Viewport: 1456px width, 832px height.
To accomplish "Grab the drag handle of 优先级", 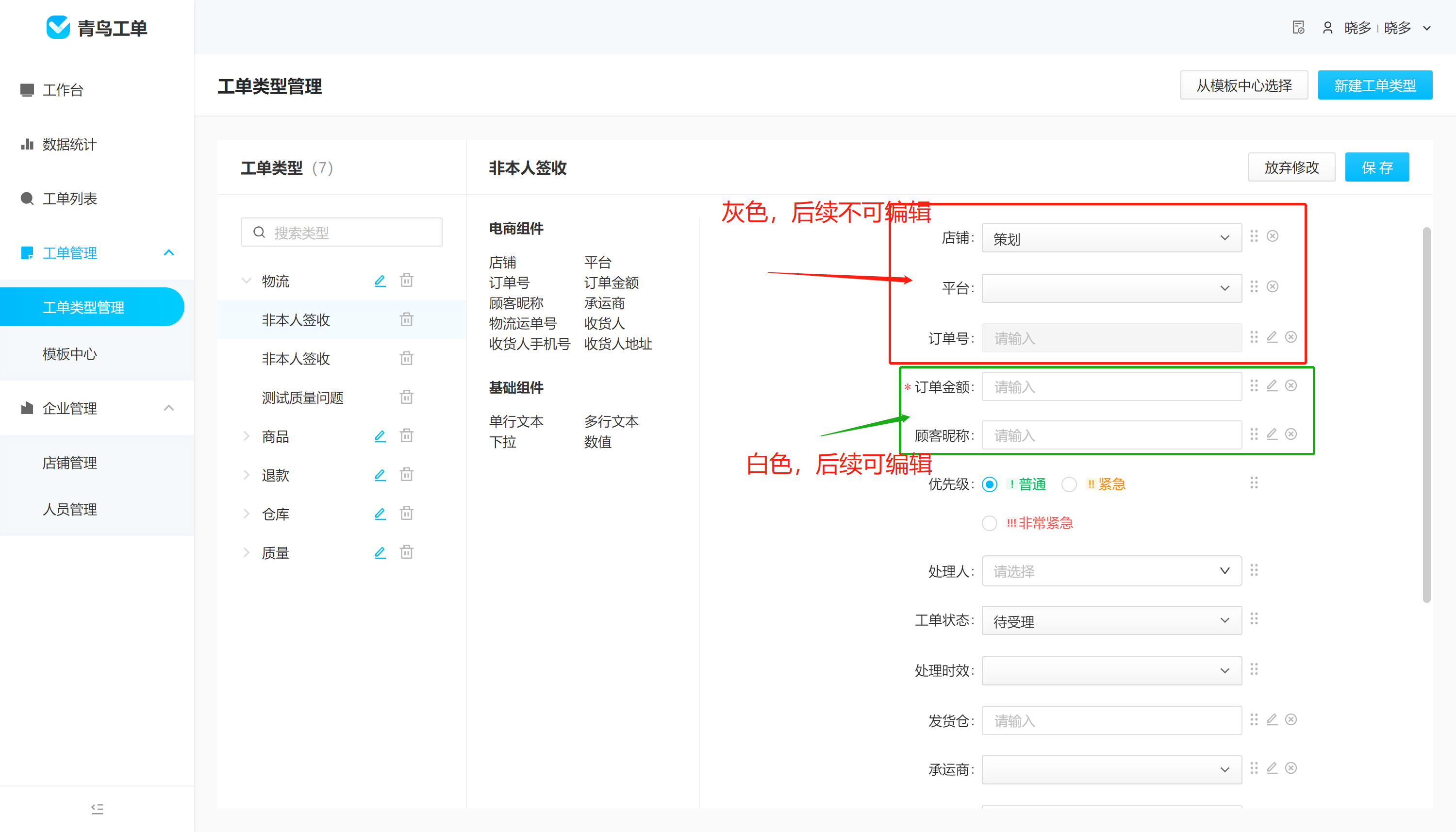I will pos(1254,483).
